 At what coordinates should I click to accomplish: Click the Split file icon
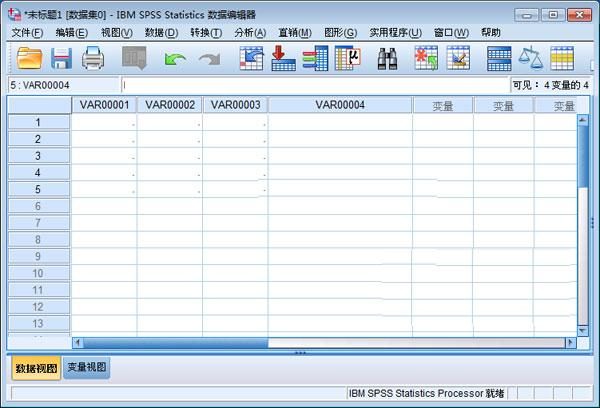(x=499, y=58)
